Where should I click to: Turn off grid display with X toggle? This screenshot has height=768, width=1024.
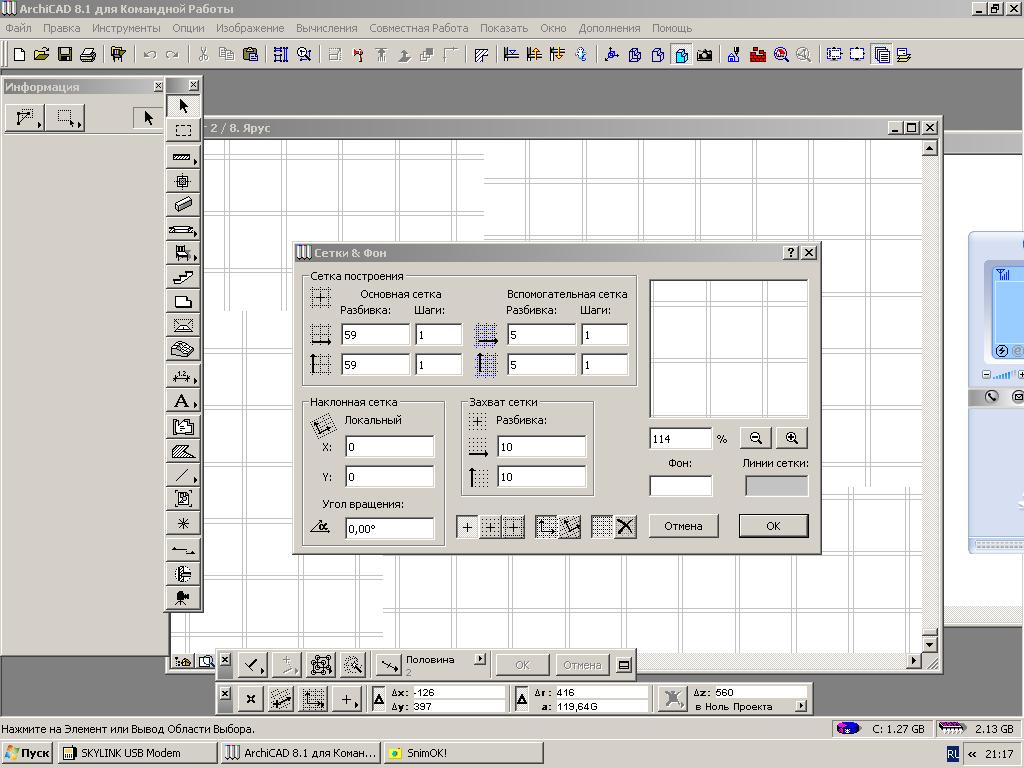point(625,527)
